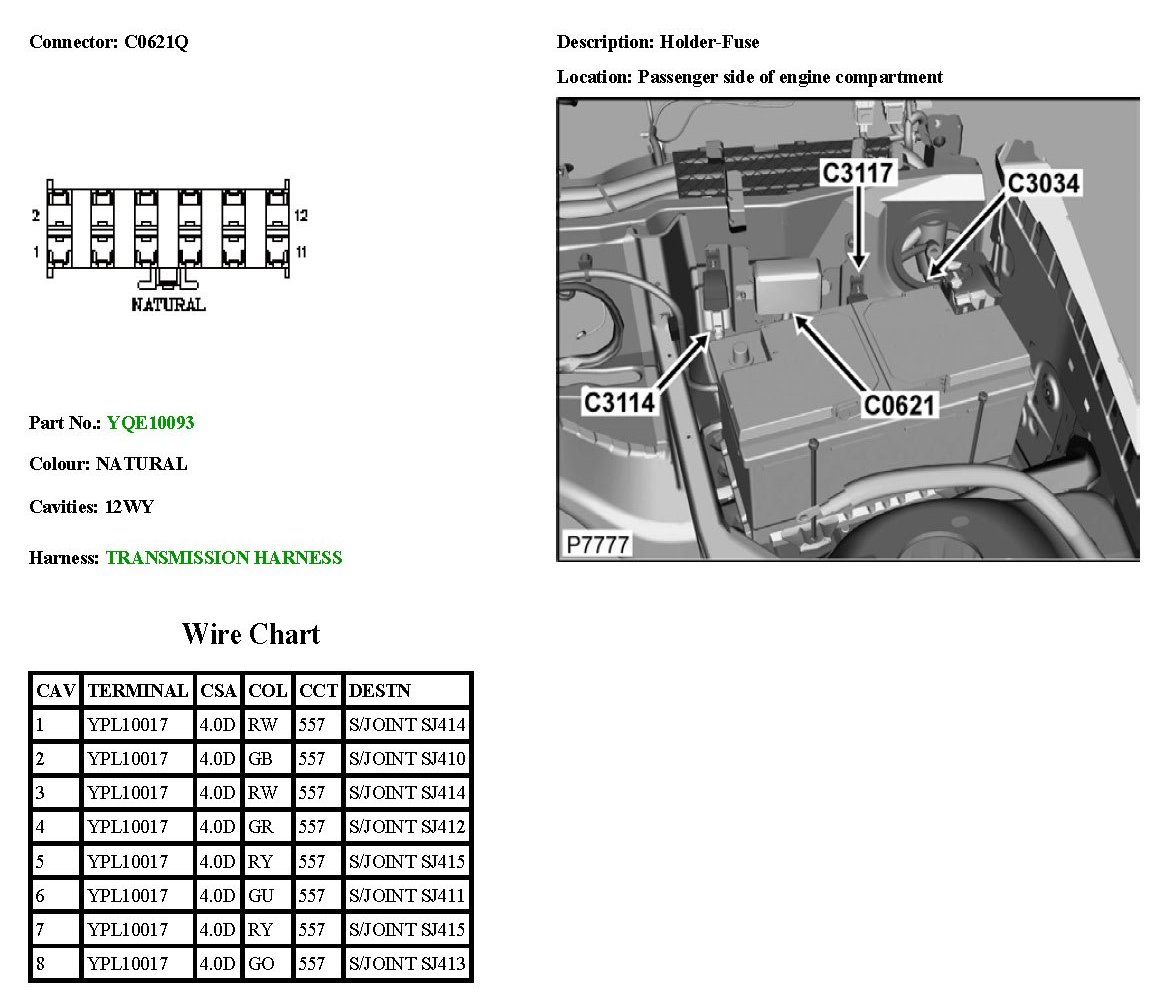Screen dimensions: 1160x1000
Task: Click the S/JOINT SJ411 destination cell
Action: [407, 895]
